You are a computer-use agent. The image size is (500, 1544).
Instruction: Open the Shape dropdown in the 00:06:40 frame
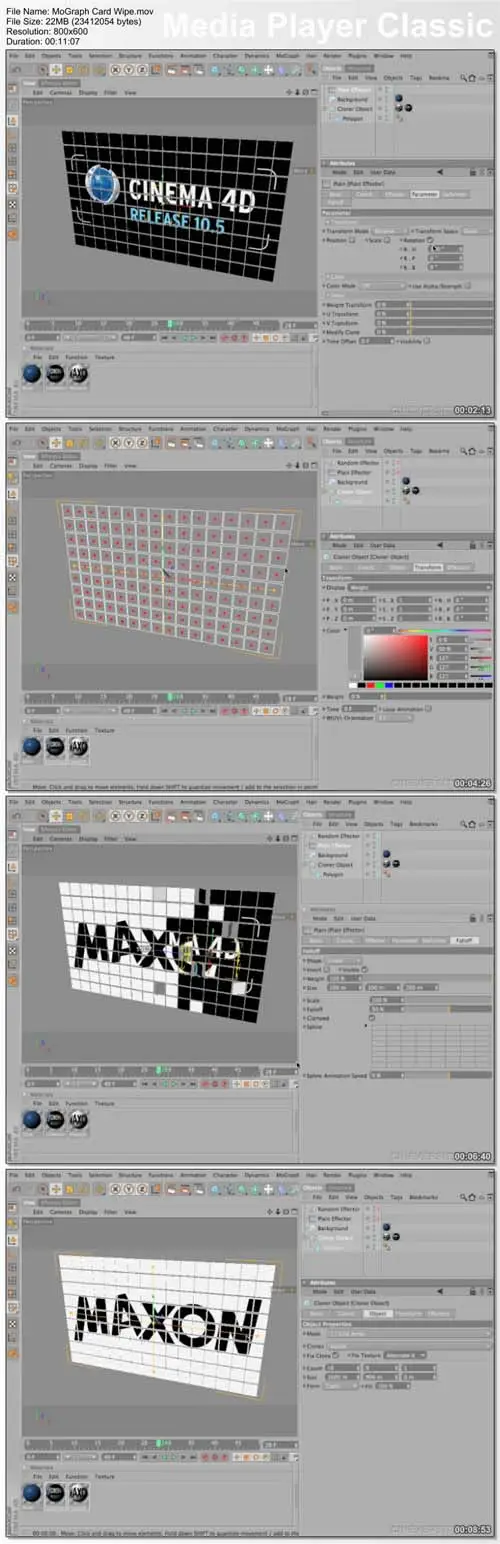click(x=343, y=961)
